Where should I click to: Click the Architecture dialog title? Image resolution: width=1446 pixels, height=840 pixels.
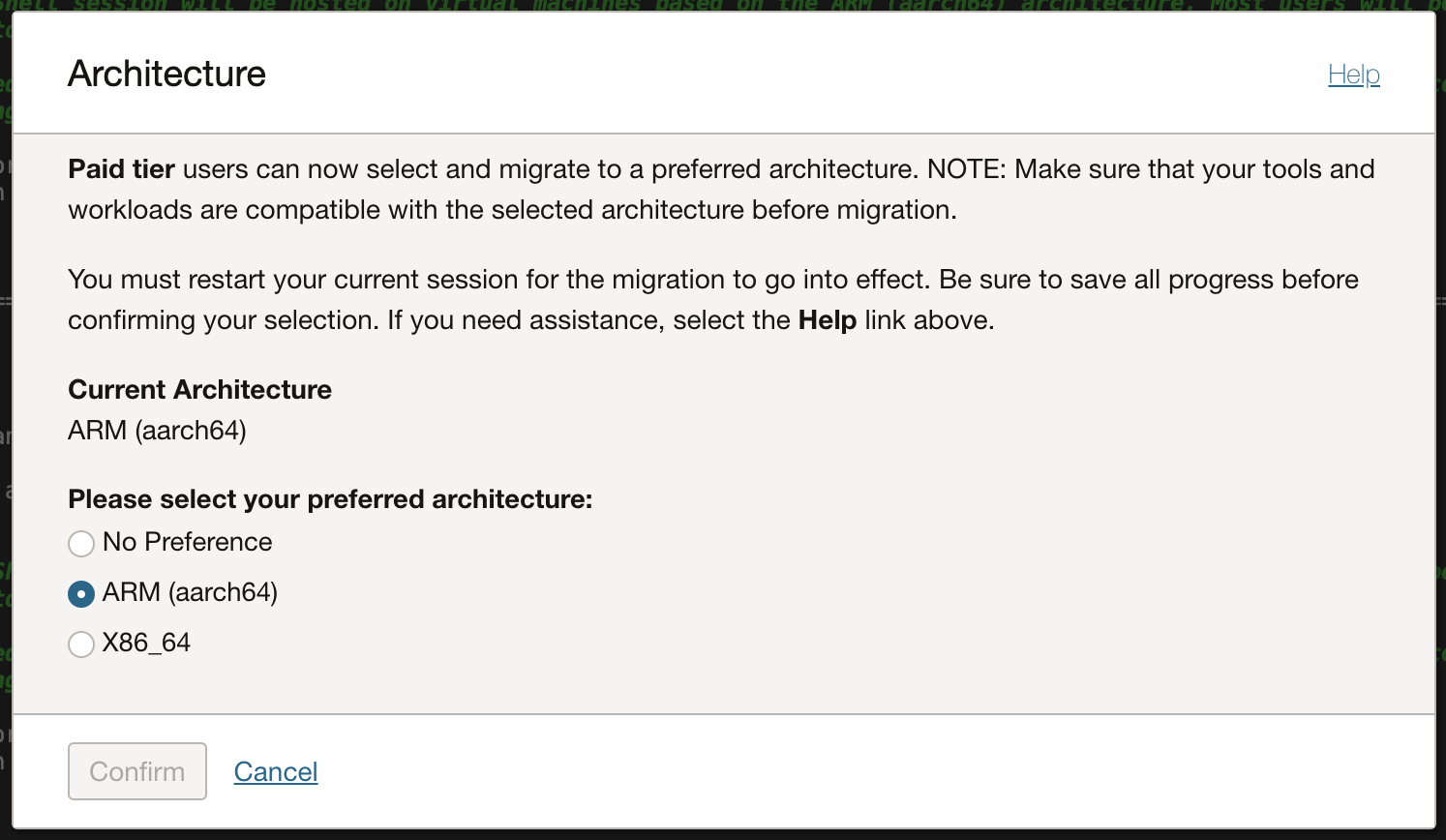coord(166,74)
